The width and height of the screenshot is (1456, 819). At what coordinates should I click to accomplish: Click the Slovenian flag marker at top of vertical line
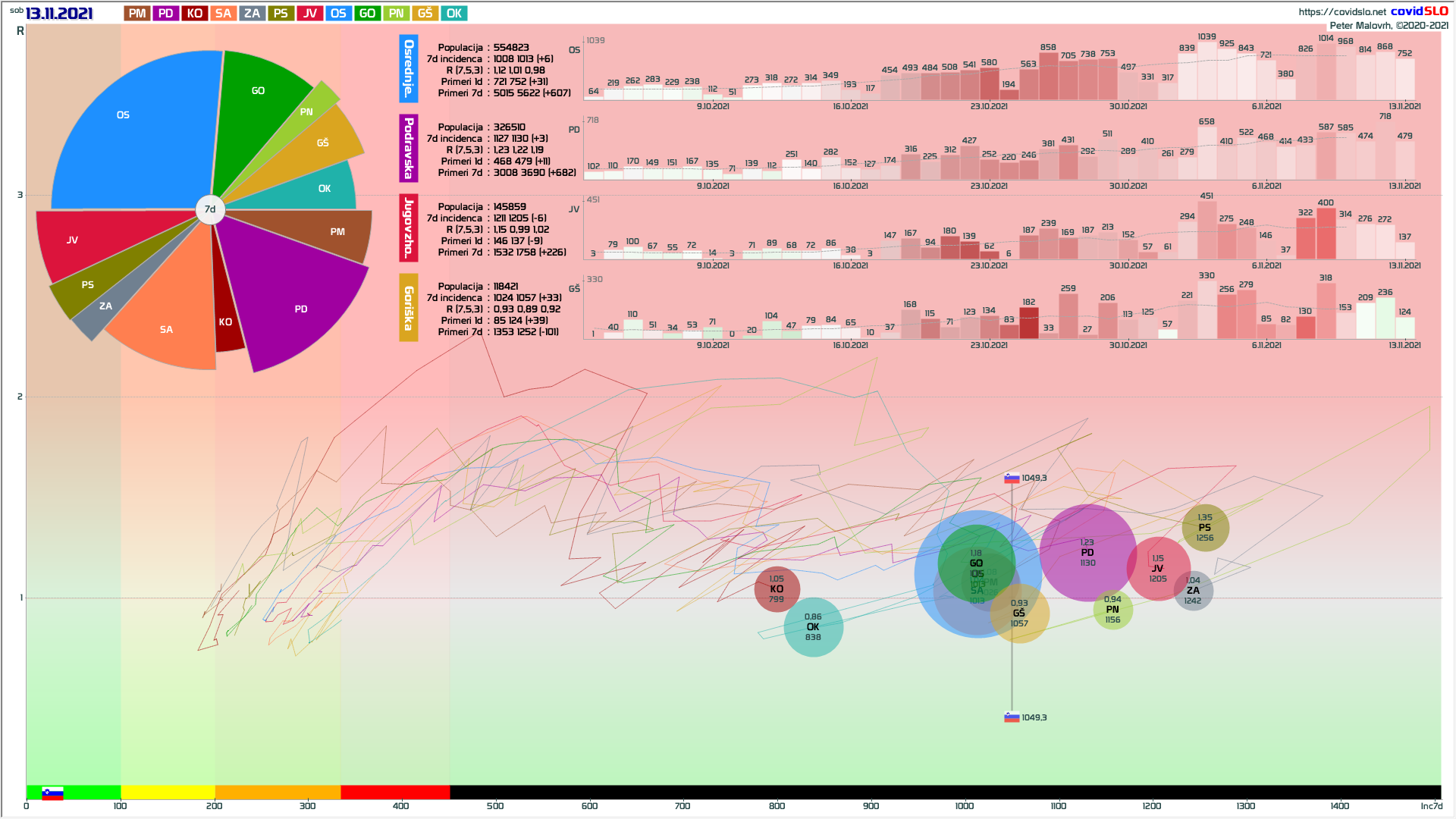click(x=1012, y=479)
